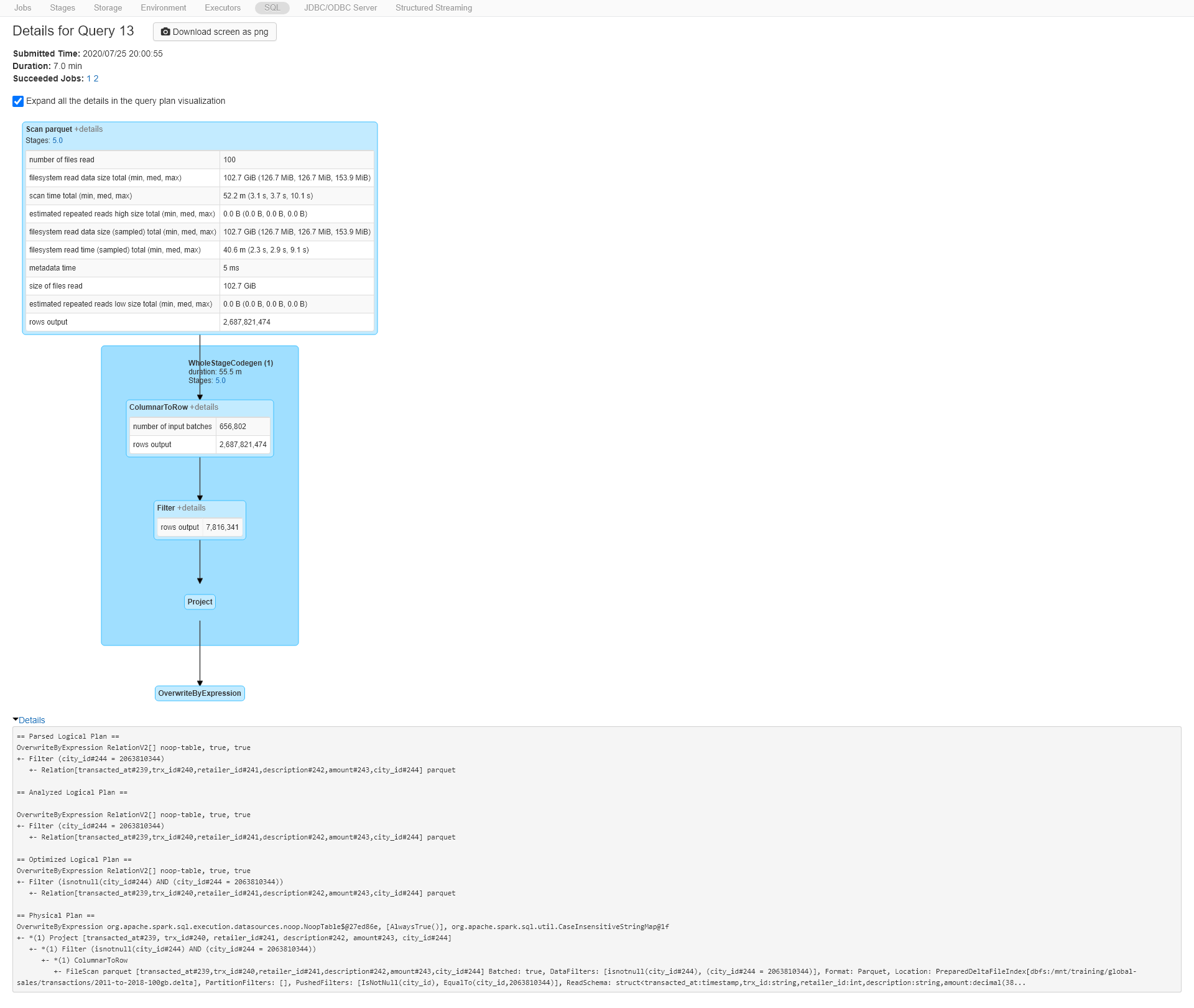Click the 'metadata time' row label

(52, 268)
